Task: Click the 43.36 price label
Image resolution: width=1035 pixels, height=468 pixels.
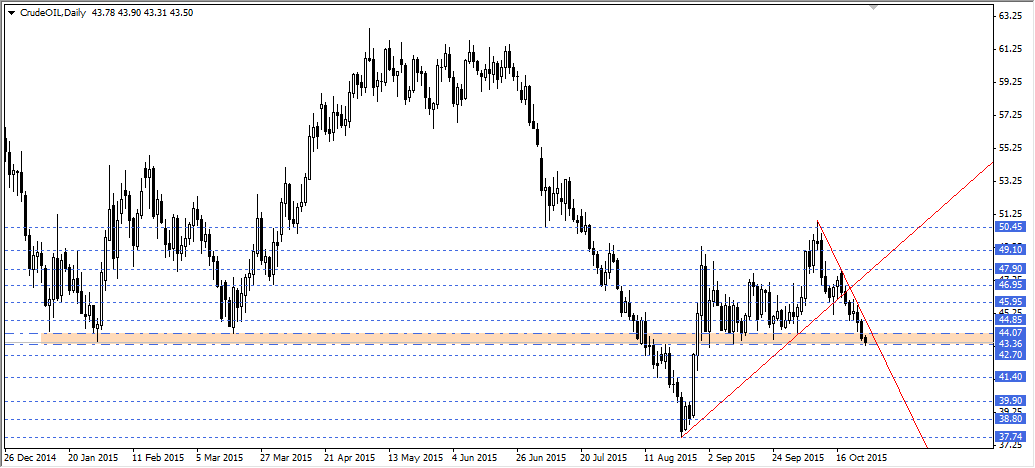Action: coord(1010,344)
